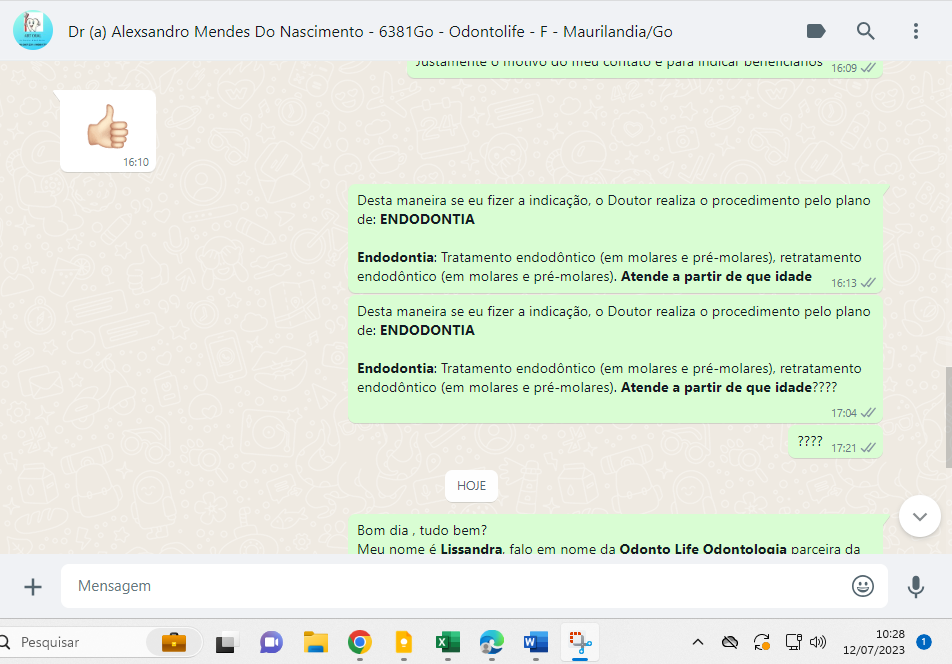Viewport: 952px width, 664px height.
Task: Search within this conversation
Action: click(x=865, y=31)
